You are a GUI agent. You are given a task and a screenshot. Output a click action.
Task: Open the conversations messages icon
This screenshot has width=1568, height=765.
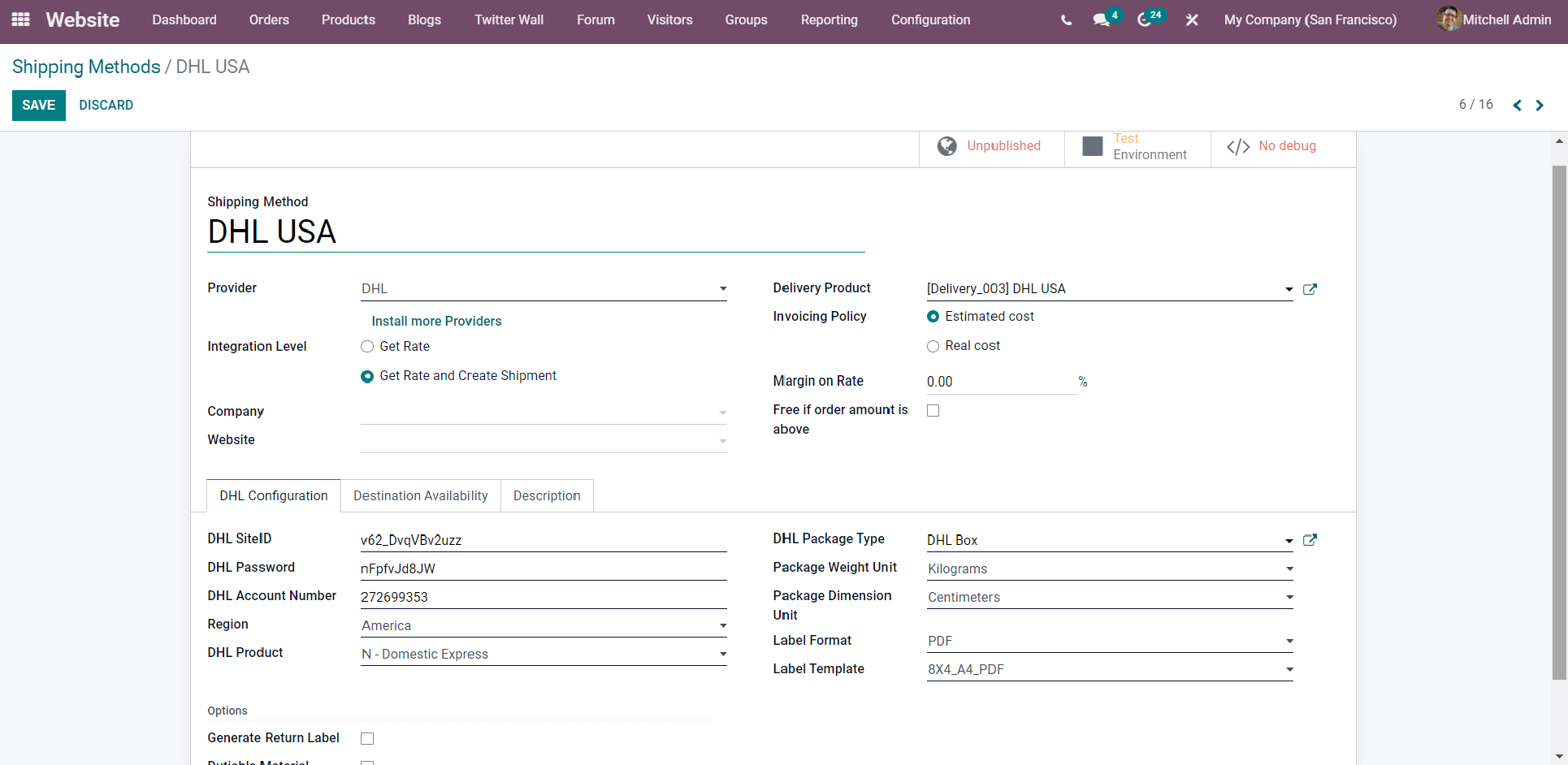click(x=1102, y=19)
